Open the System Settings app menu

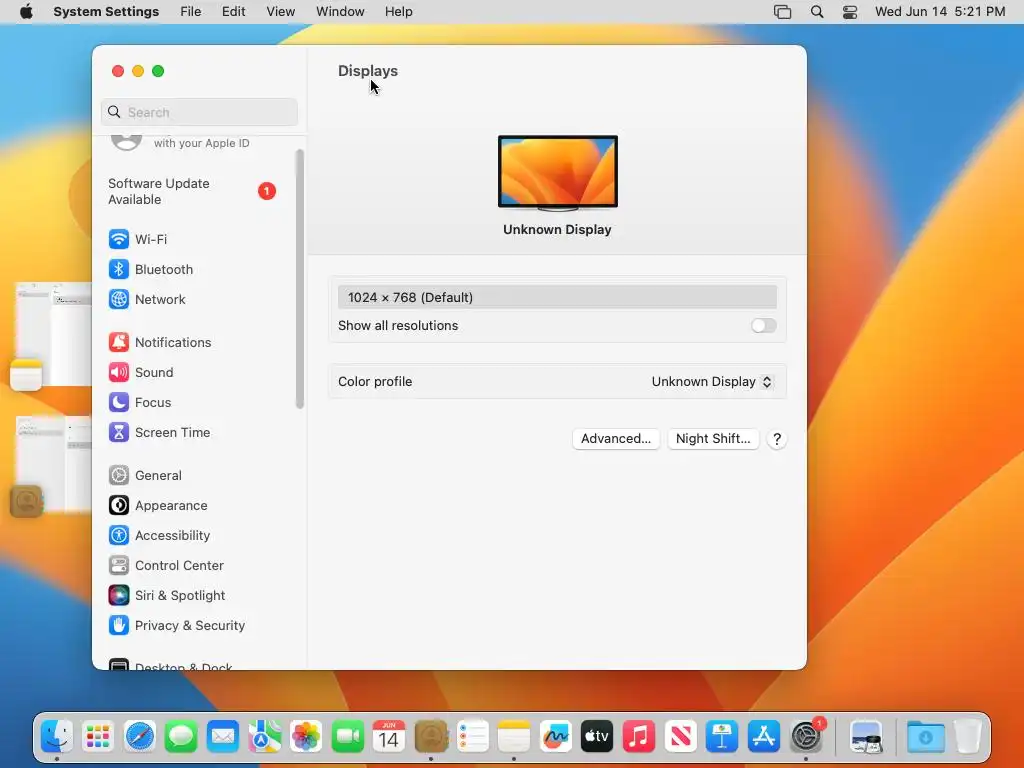click(x=106, y=12)
